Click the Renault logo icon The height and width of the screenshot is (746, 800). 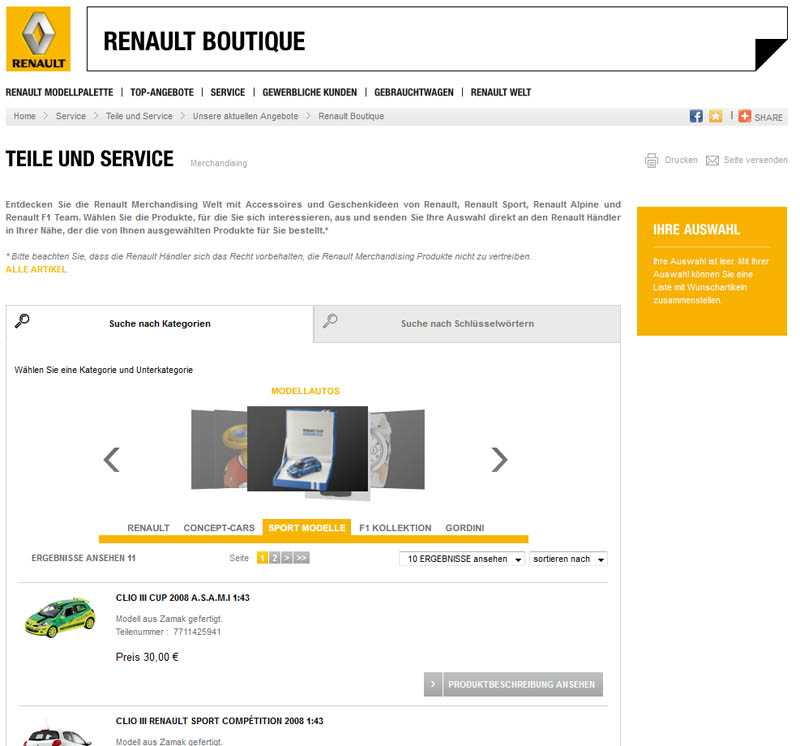click(x=38, y=39)
